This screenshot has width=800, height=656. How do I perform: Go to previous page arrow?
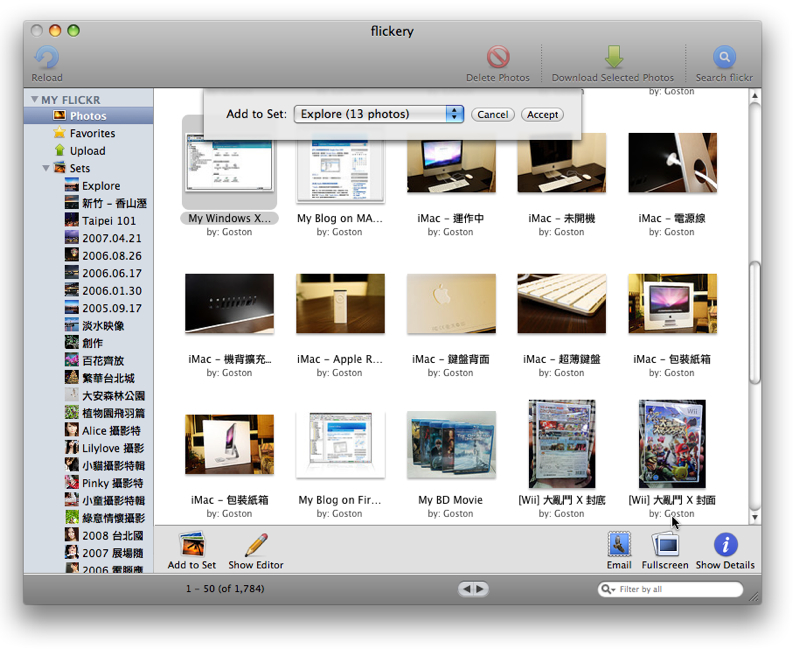tap(466, 589)
